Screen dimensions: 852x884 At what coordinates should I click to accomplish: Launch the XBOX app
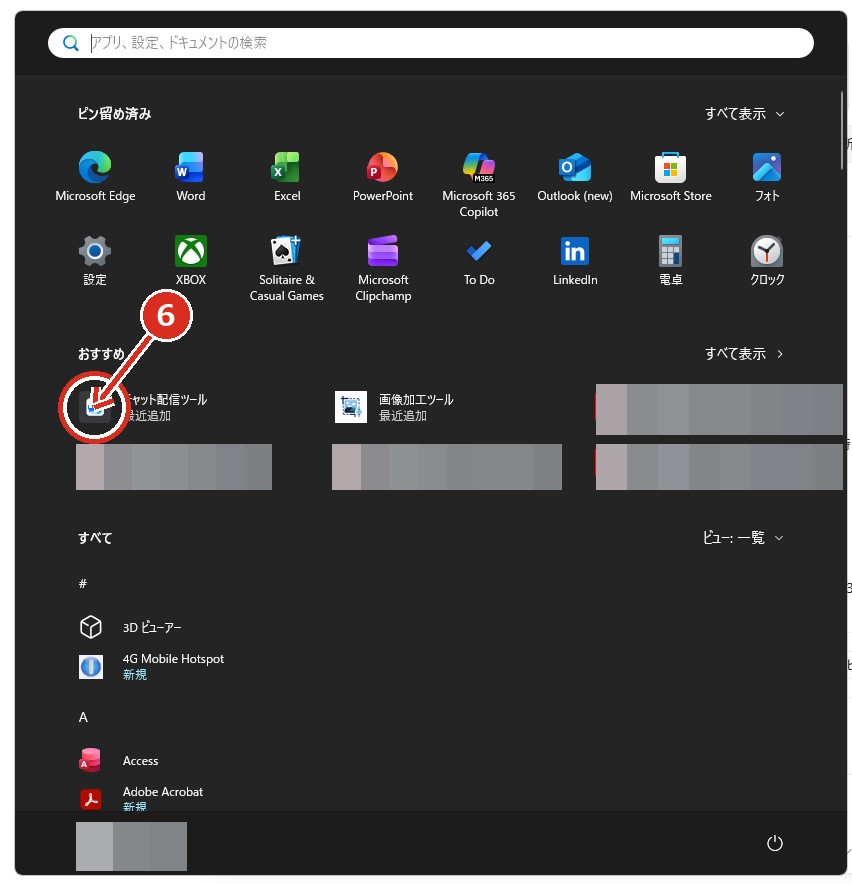(191, 260)
